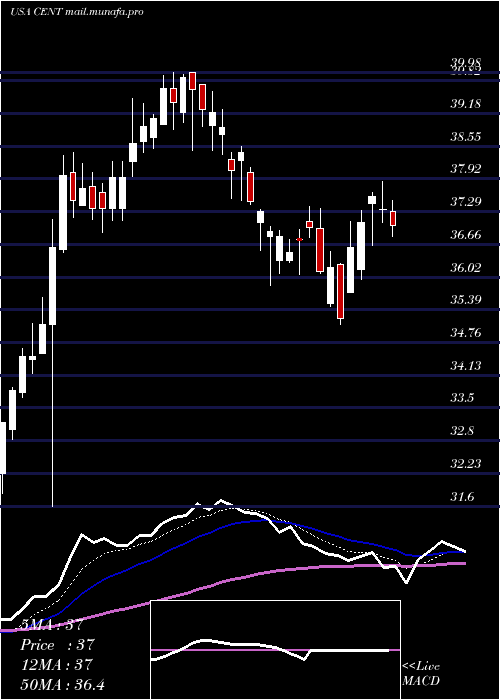This screenshot has width=500, height=700.
Task: Click the 32.8 price label
Action: [462, 432]
